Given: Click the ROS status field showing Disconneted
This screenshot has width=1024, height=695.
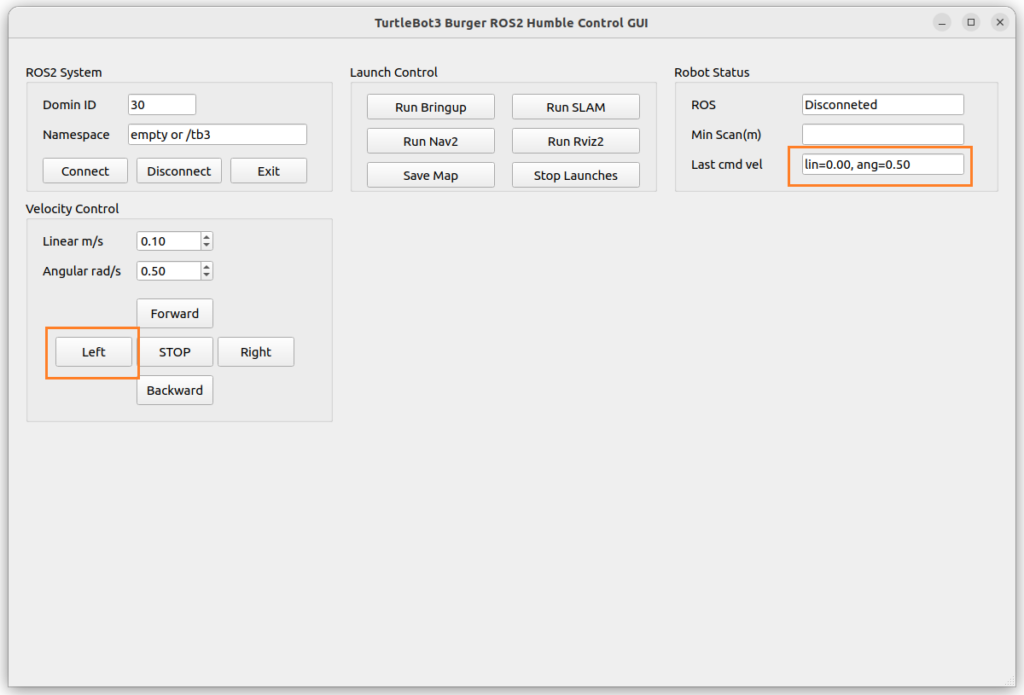Looking at the screenshot, I should pos(882,105).
